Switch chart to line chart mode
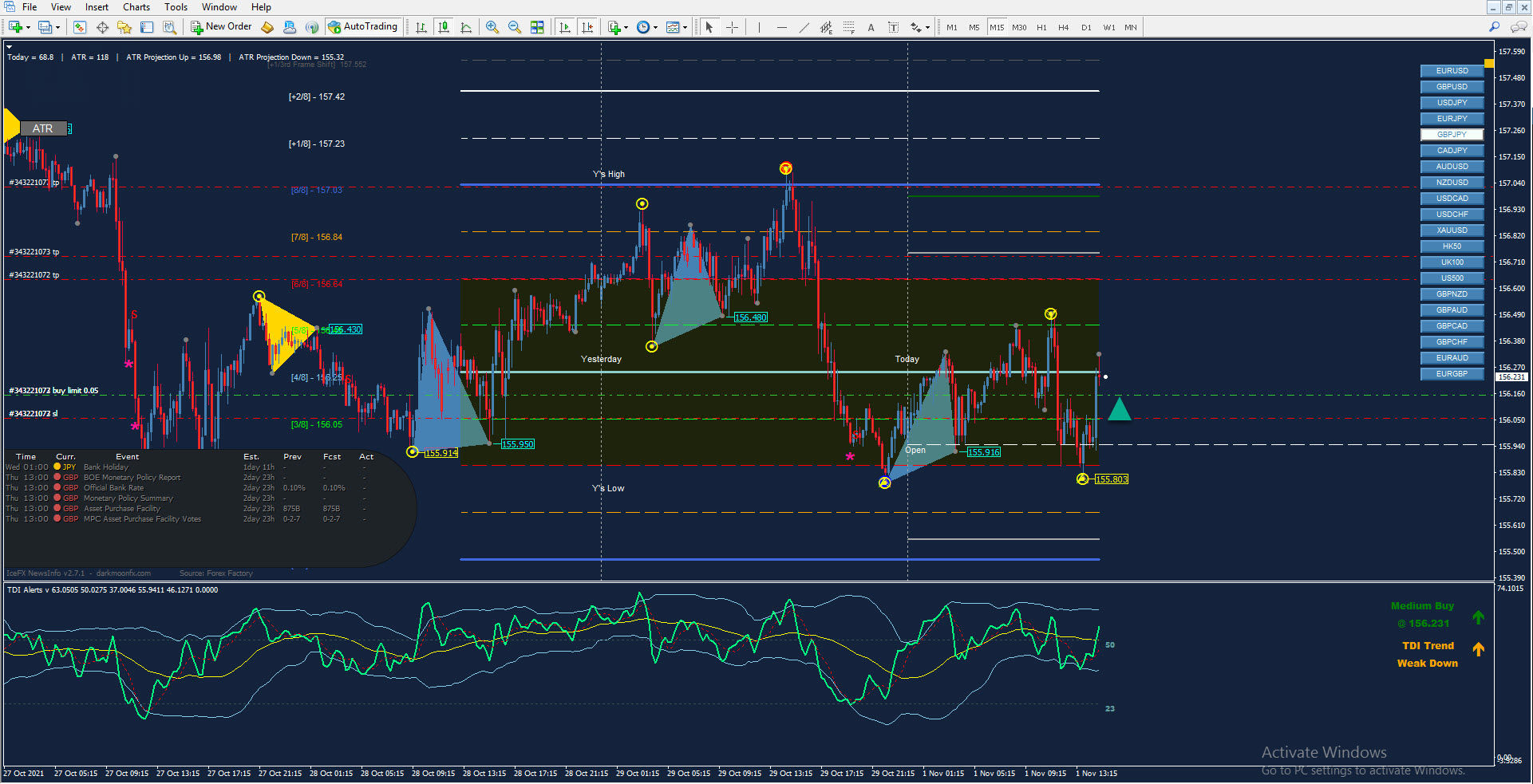This screenshot has height=784, width=1533. [x=466, y=27]
